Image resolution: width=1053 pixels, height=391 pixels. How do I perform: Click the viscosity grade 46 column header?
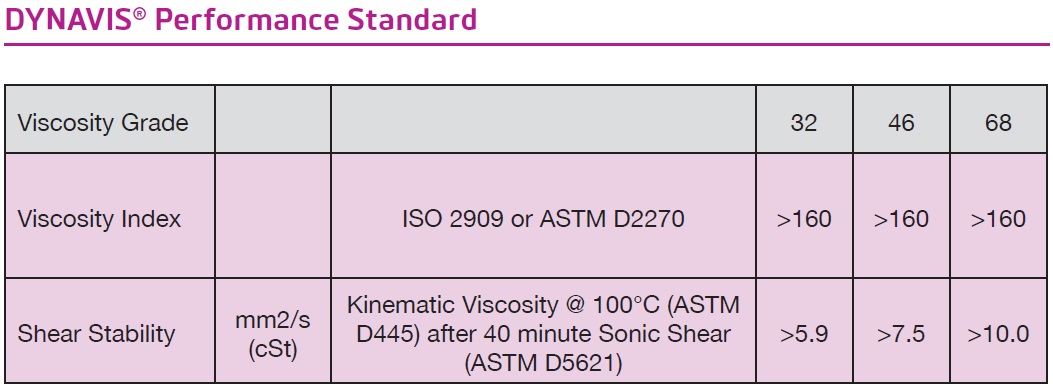pos(901,123)
